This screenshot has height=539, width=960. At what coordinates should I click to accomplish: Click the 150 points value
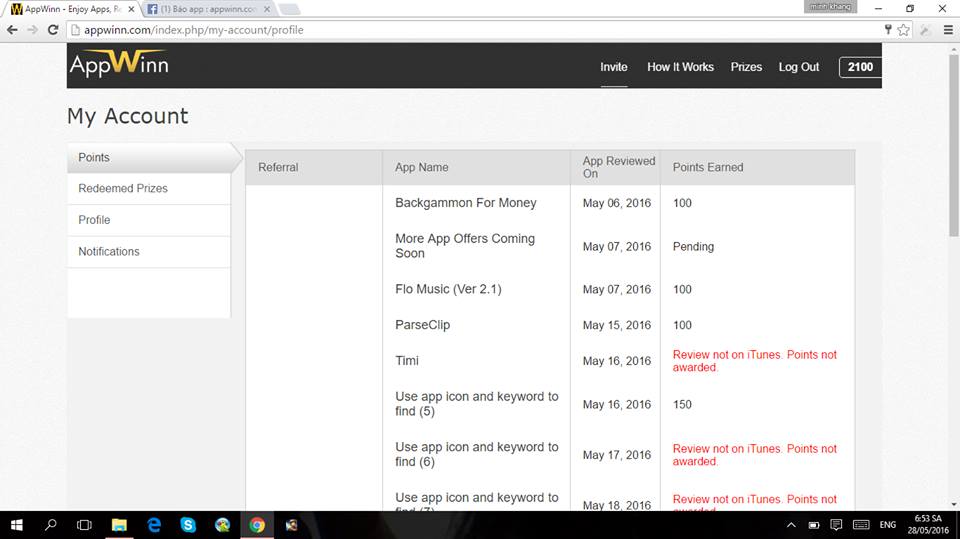(682, 404)
